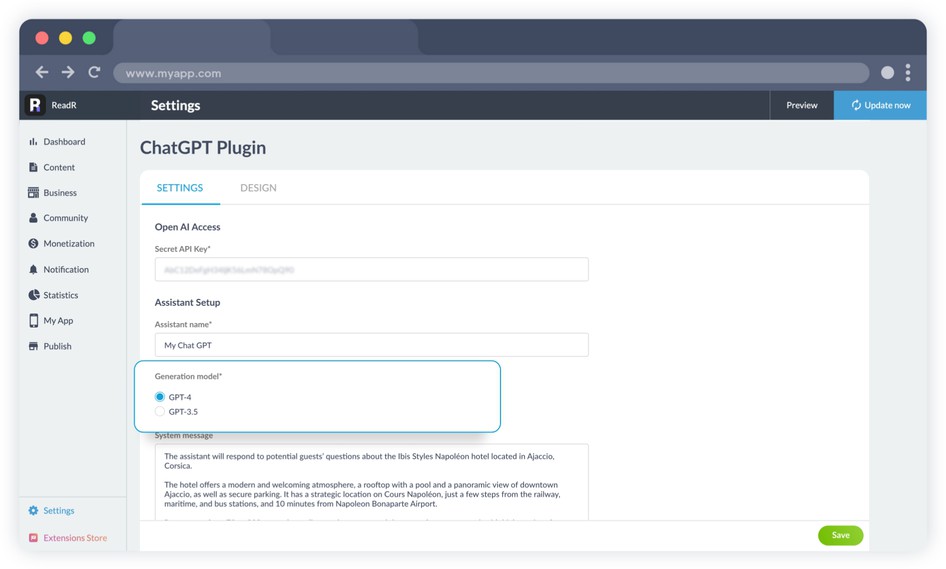The height and width of the screenshot is (569, 946).
Task: Click the yellow minimize window button
Action: pos(65,38)
